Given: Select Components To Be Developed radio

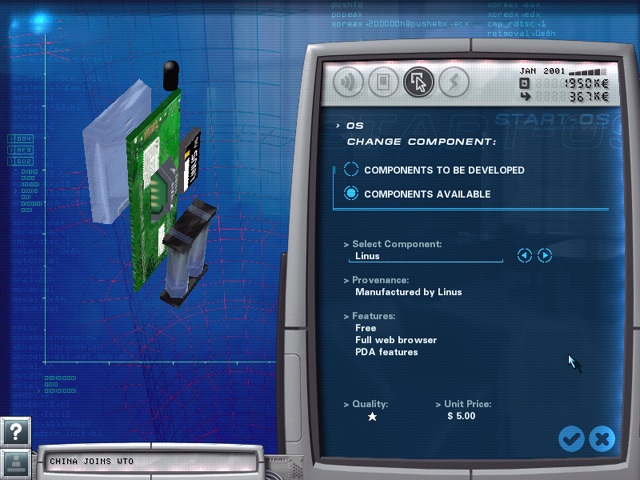Looking at the screenshot, I should point(351,170).
